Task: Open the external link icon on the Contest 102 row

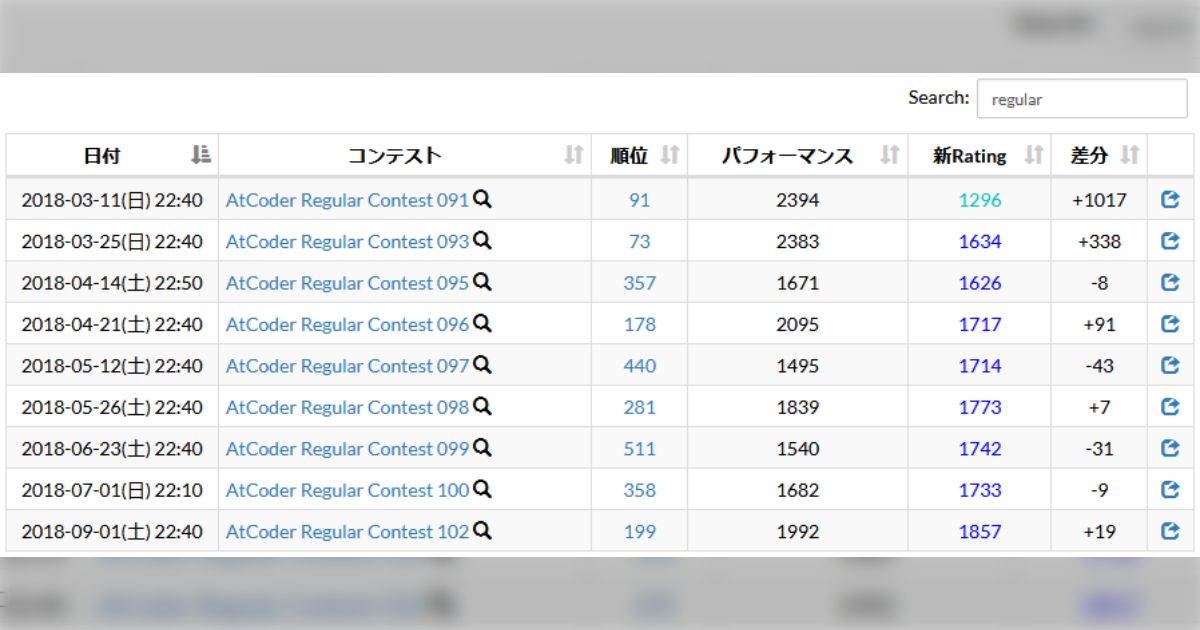Action: click(x=1170, y=530)
